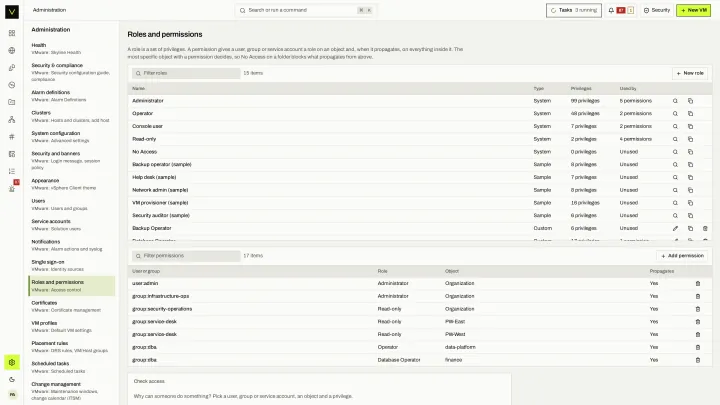
Task: Delete the group:service-desk PM-East permission
Action: tap(698, 321)
